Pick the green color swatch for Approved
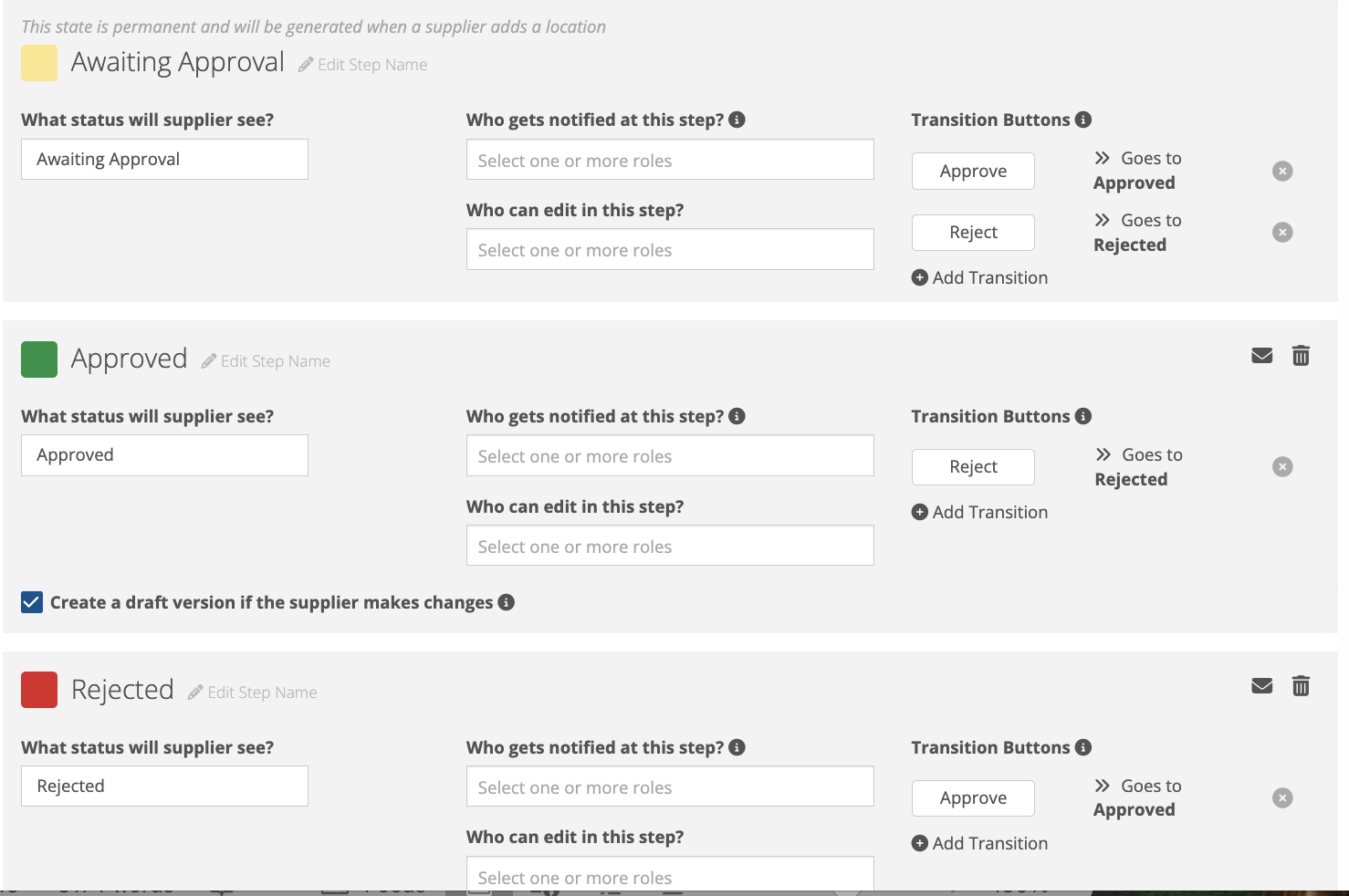1349x896 pixels. pyautogui.click(x=39, y=359)
